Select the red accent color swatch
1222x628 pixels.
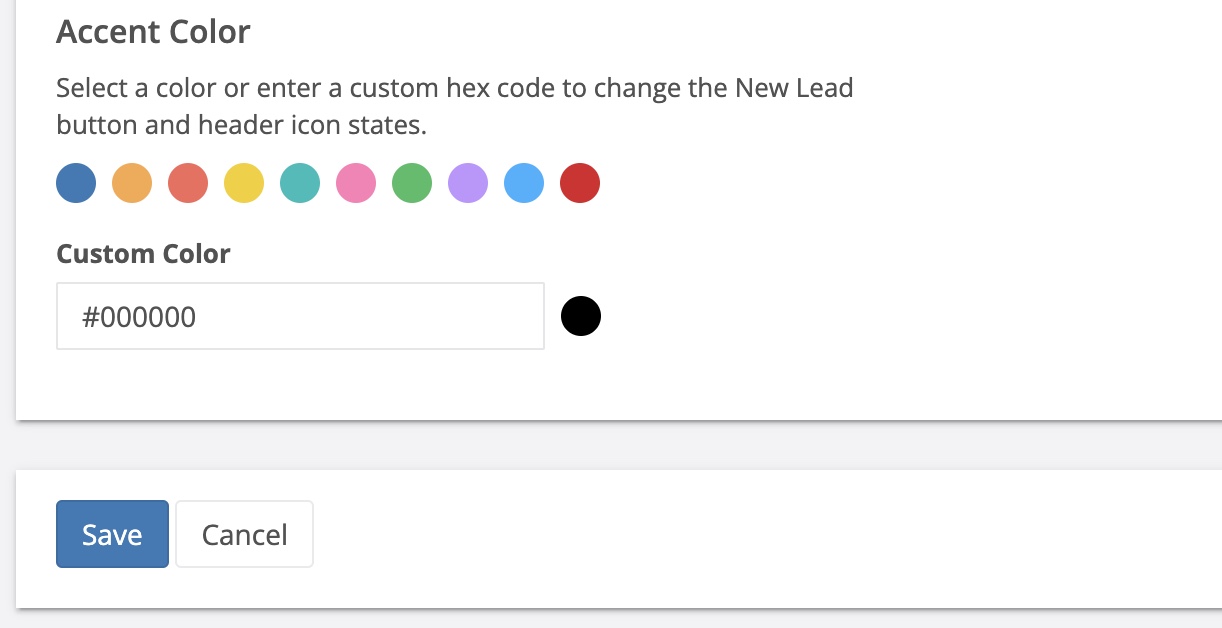click(x=580, y=184)
